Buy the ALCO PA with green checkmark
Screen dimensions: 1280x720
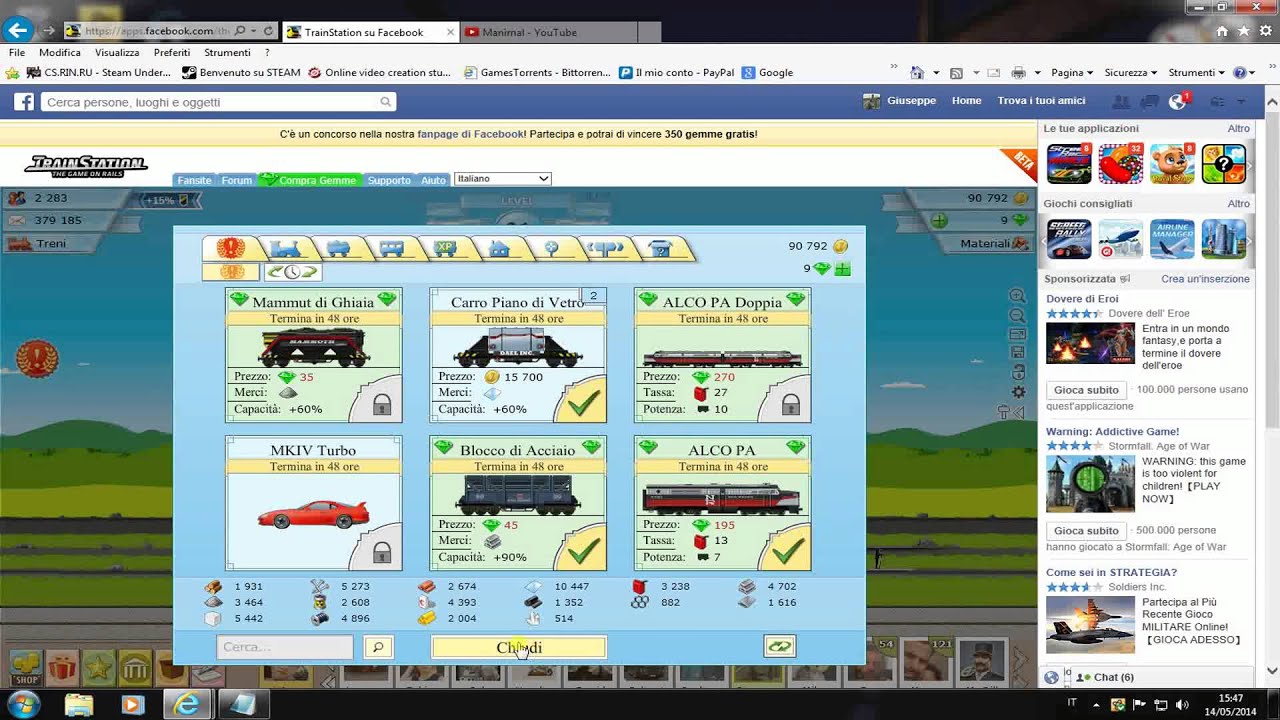788,550
